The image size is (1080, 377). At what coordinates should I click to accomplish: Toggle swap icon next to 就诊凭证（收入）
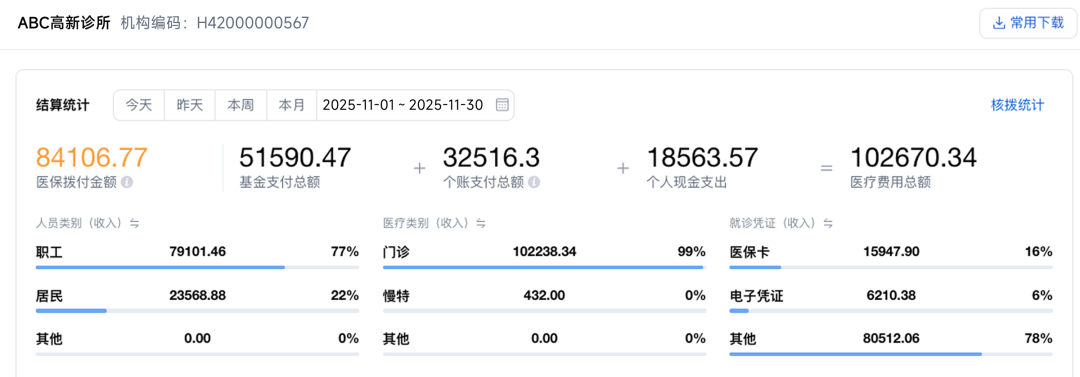(829, 223)
